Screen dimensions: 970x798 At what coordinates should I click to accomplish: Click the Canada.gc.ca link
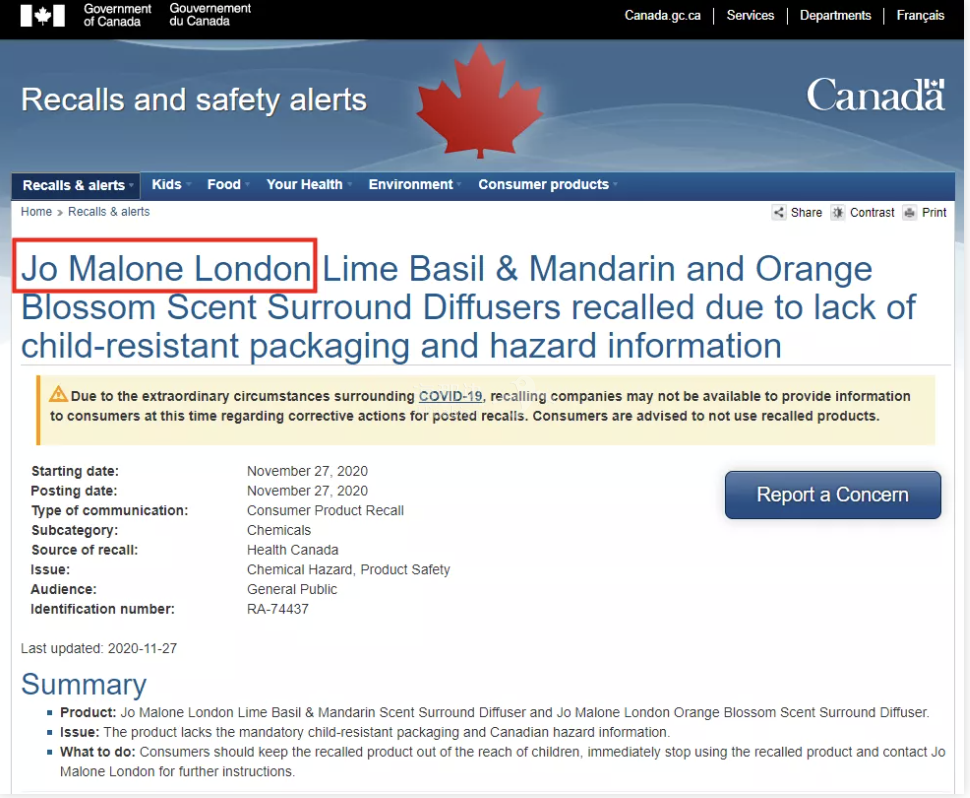(x=662, y=15)
